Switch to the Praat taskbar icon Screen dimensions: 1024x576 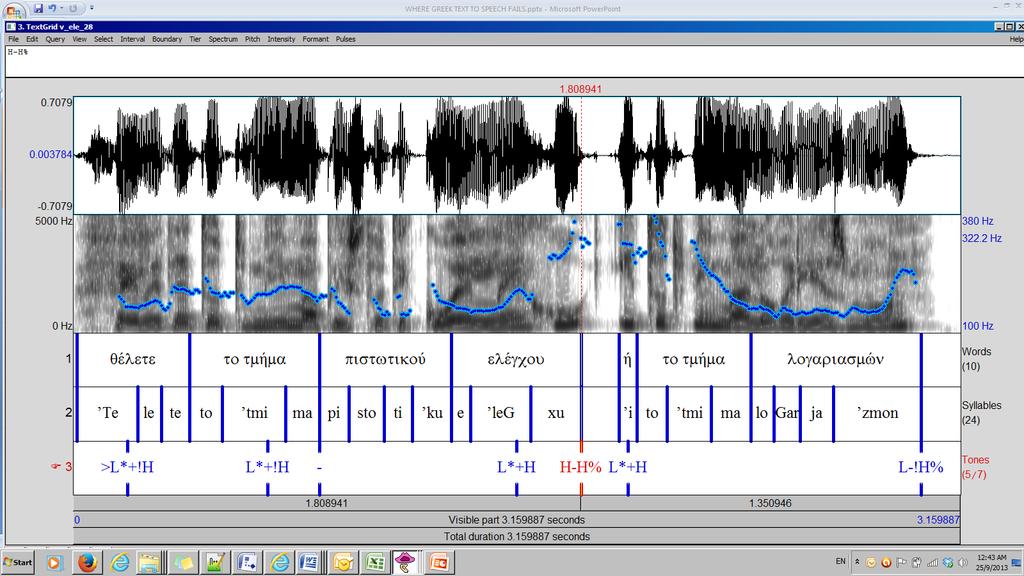(x=406, y=562)
